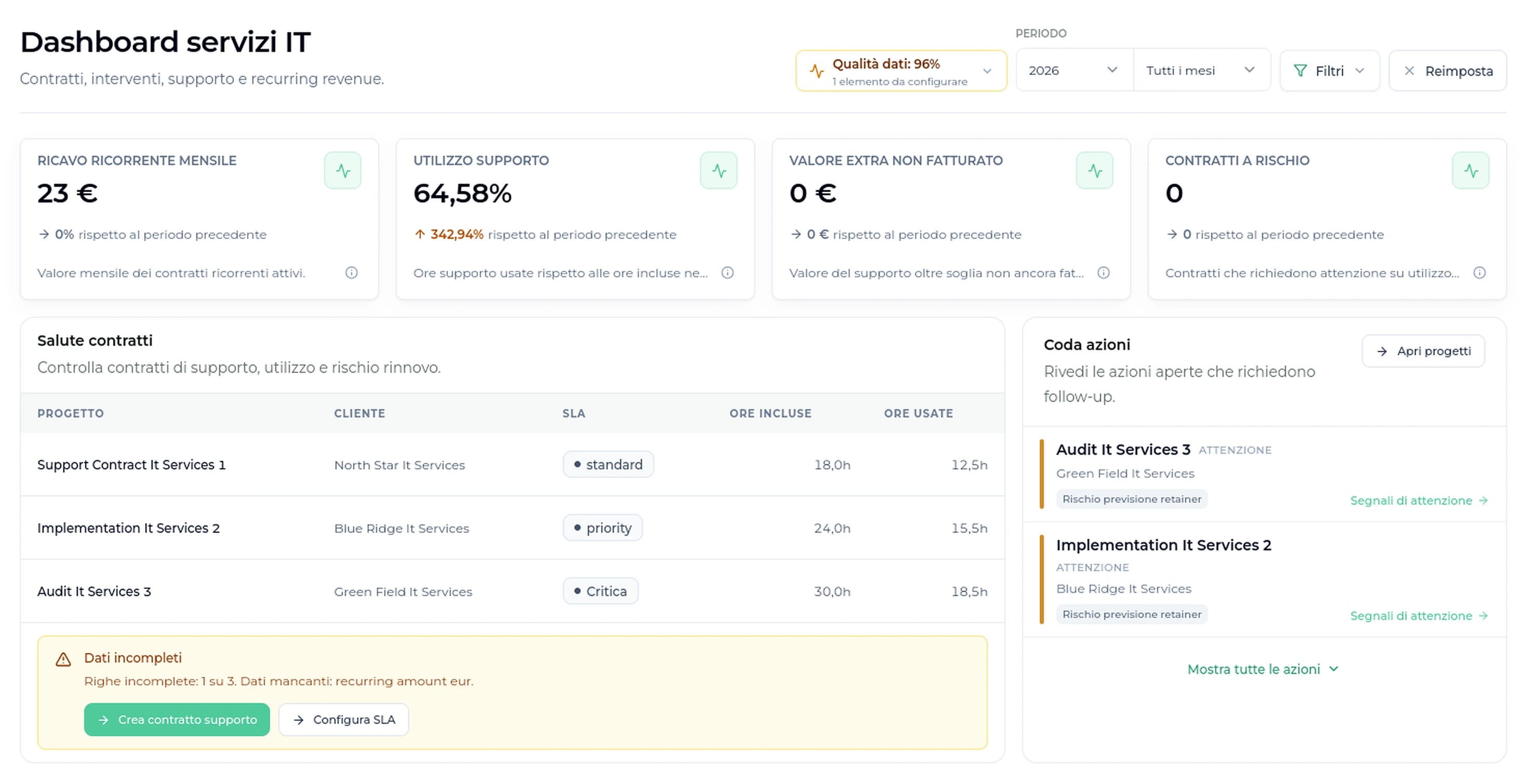Screen dimensions: 1529x784
Task: Expand the Qualità dati 96% panel
Action: (901, 71)
